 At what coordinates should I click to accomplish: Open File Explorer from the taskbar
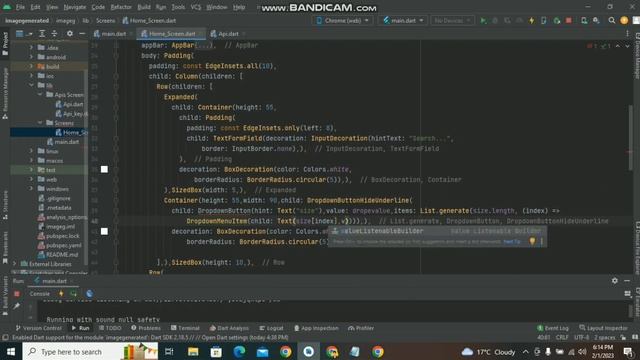point(193,351)
